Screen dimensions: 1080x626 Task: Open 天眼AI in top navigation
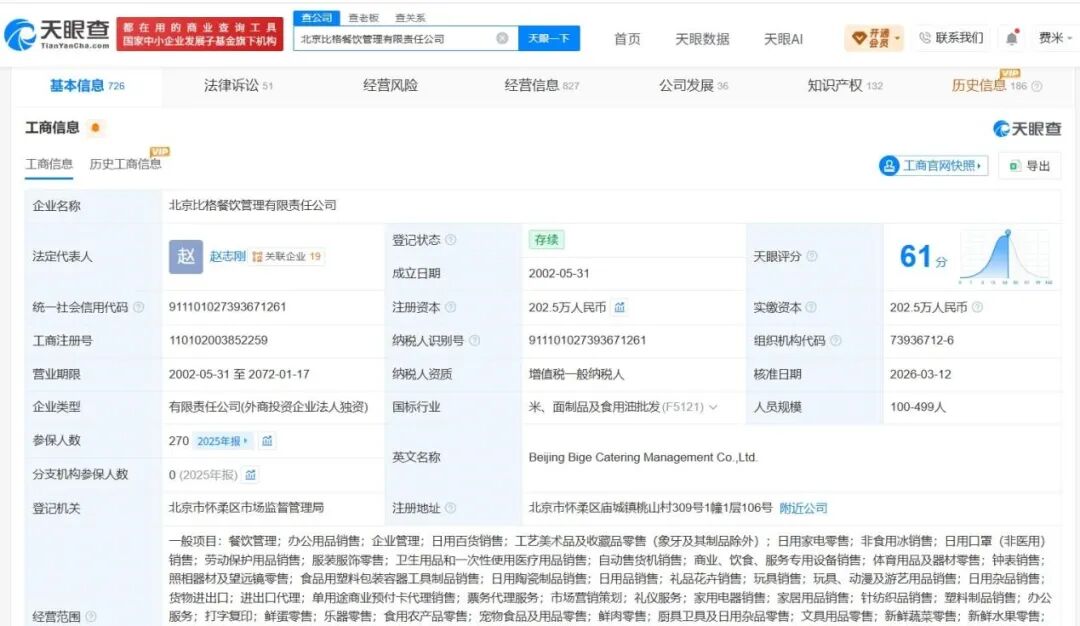(x=783, y=39)
